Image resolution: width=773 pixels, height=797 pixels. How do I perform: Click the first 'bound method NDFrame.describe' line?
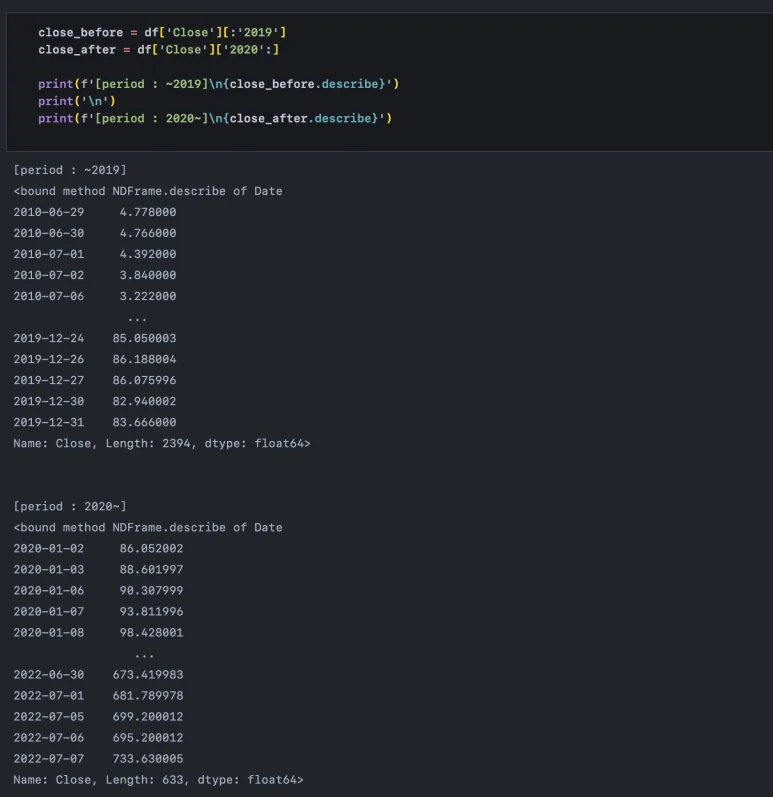coord(148,191)
